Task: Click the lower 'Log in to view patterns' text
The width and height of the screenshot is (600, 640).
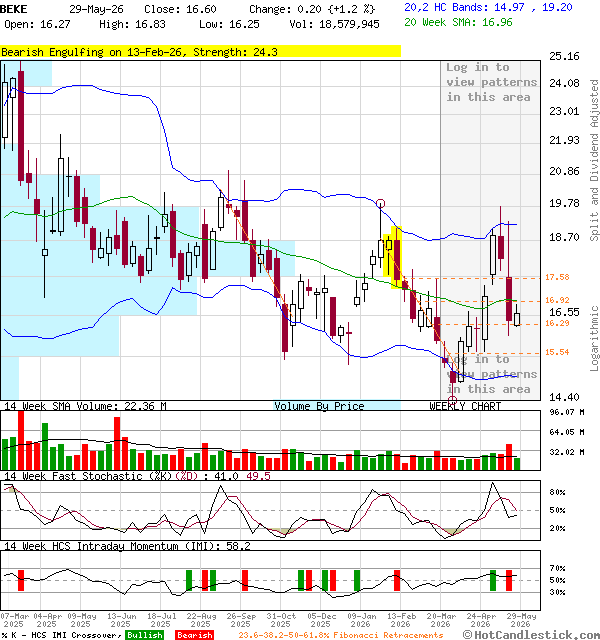Action: pos(492,374)
